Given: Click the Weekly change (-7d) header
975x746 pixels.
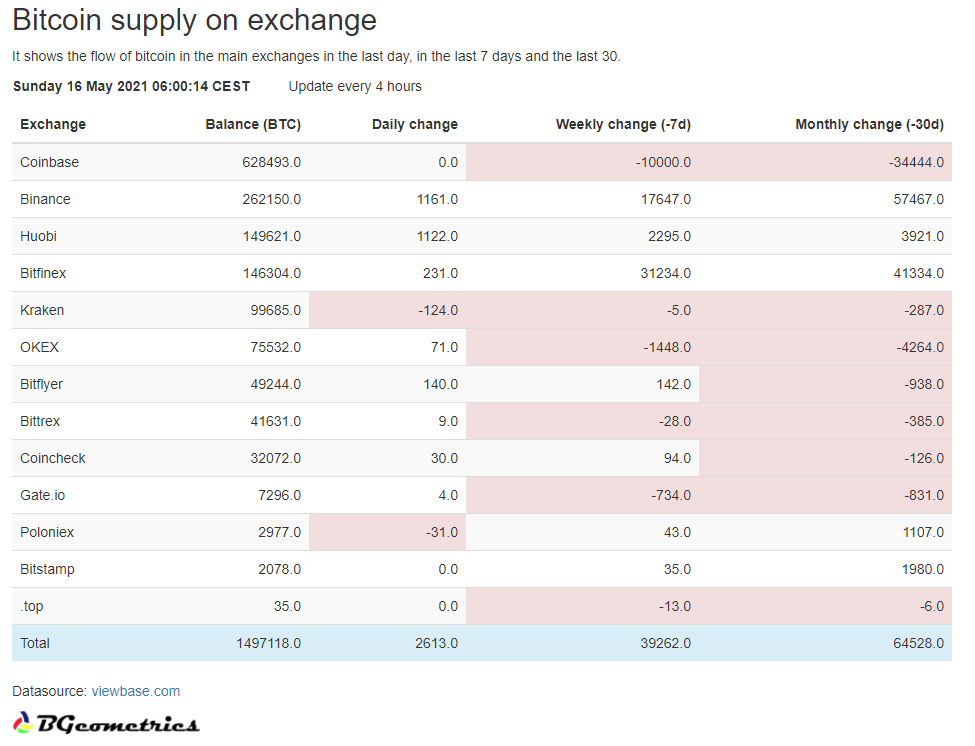Looking at the screenshot, I should pos(623,125).
